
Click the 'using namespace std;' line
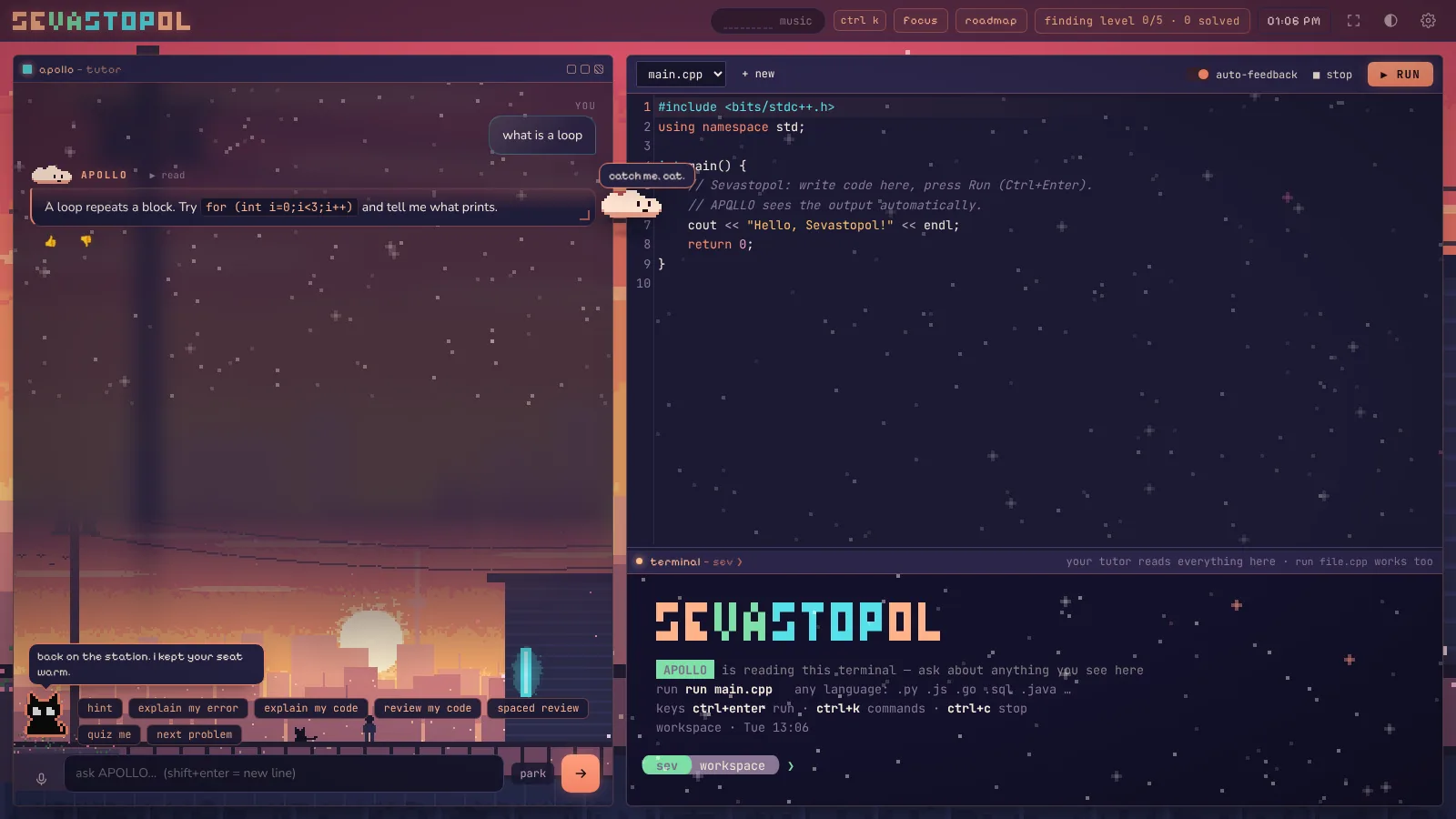point(732,127)
